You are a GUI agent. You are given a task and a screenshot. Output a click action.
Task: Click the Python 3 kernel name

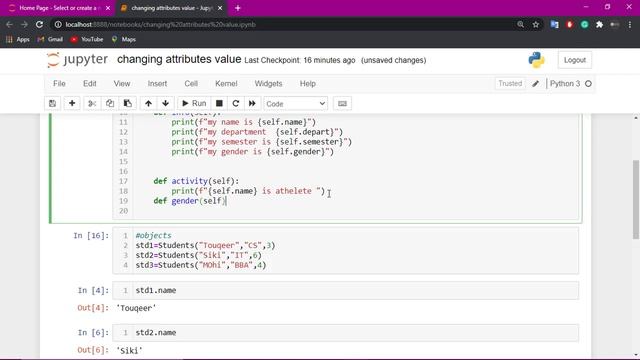click(x=564, y=84)
